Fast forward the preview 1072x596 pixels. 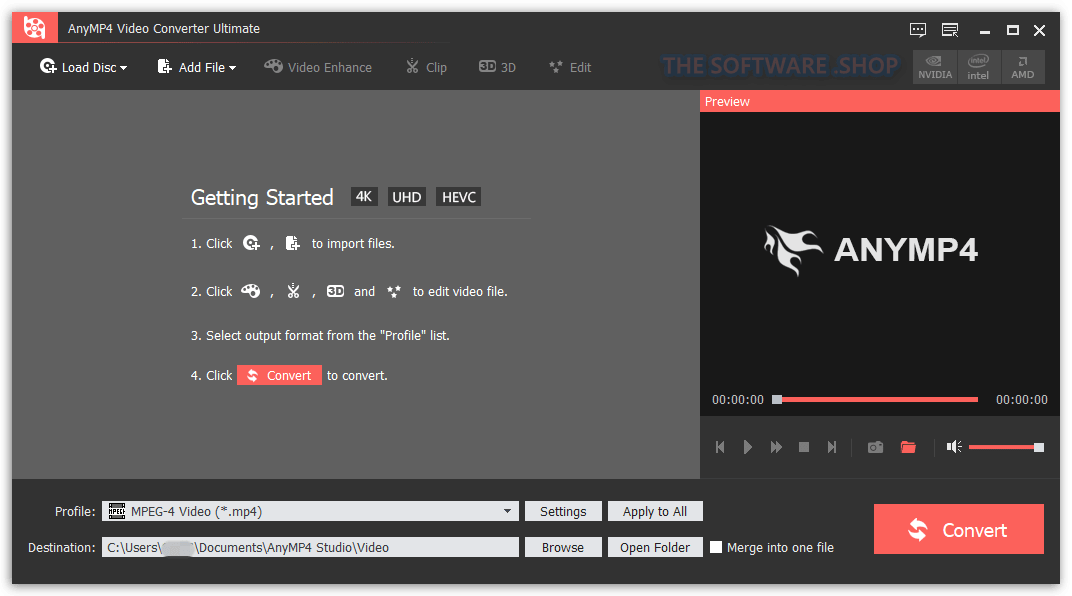[776, 447]
